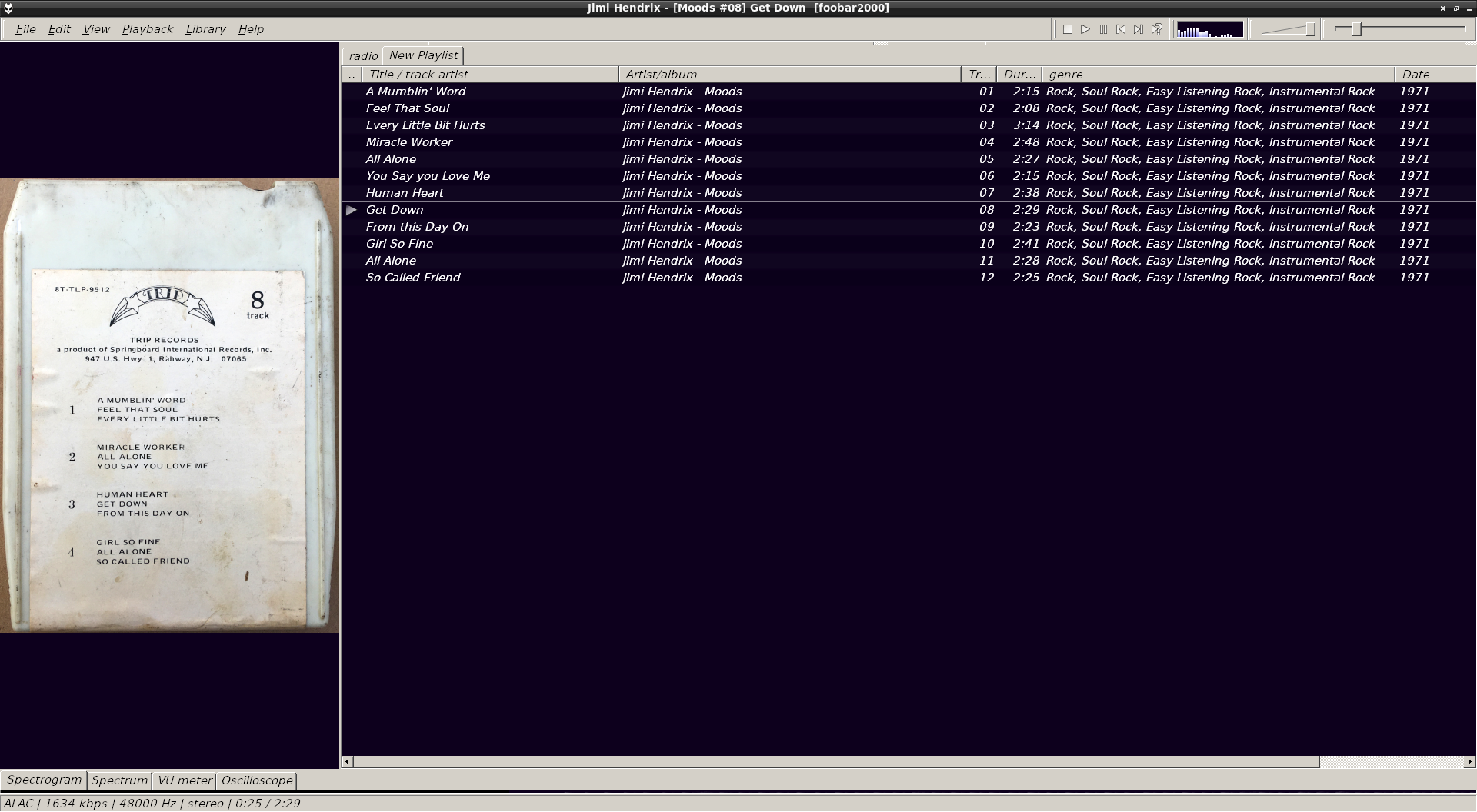The width and height of the screenshot is (1477, 812).
Task: Select track A Mumblin' Word
Action: 908,92
